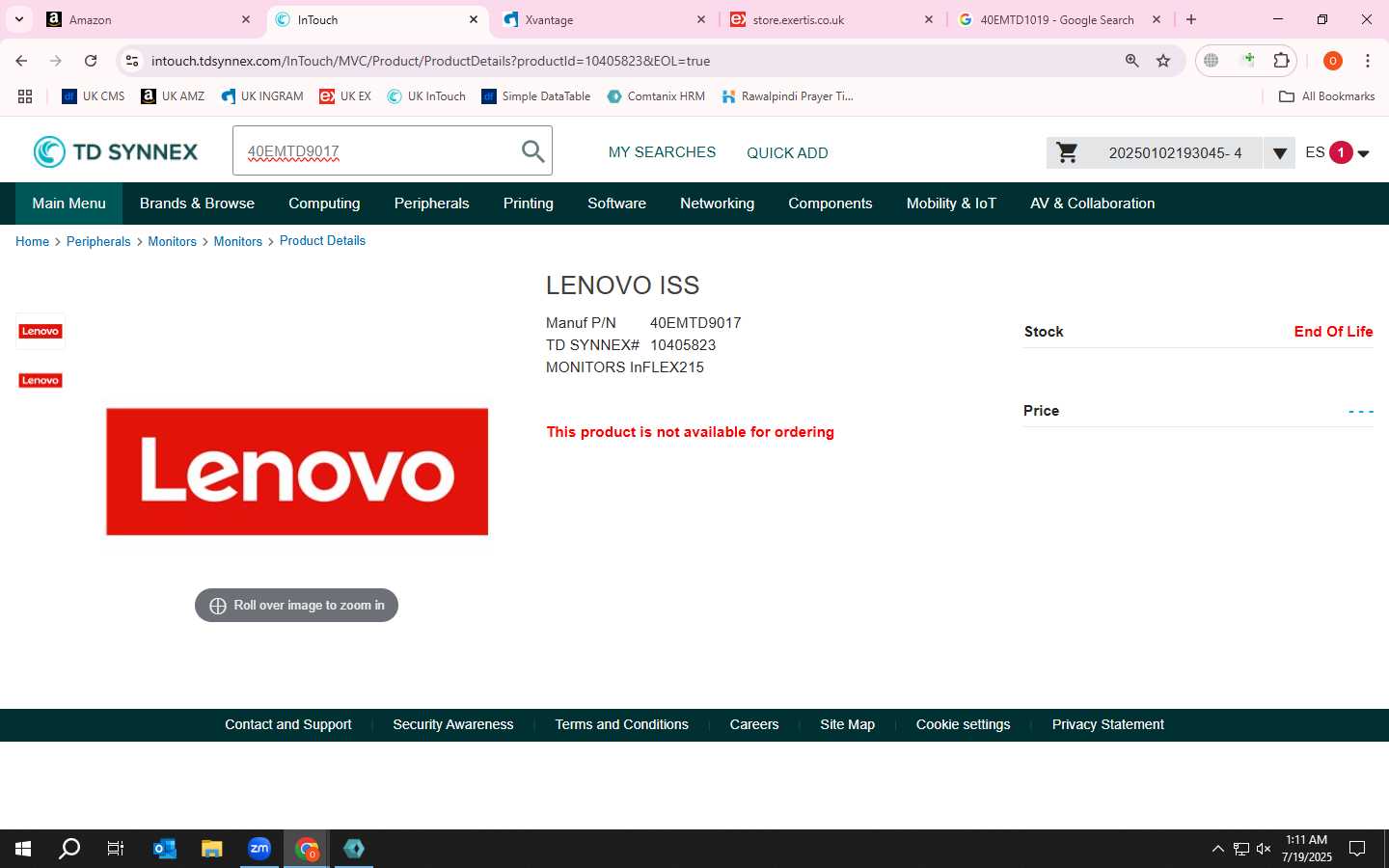
Task: Bookmark this page with star icon
Action: 1163,61
